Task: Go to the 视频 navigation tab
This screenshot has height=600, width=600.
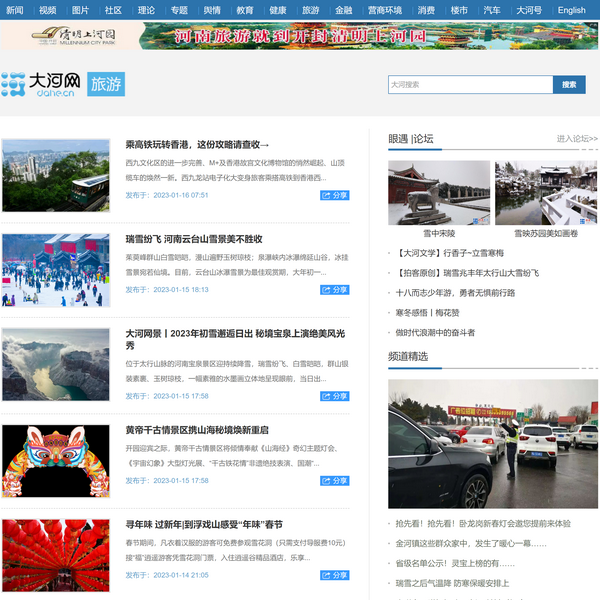Action: tap(48, 10)
